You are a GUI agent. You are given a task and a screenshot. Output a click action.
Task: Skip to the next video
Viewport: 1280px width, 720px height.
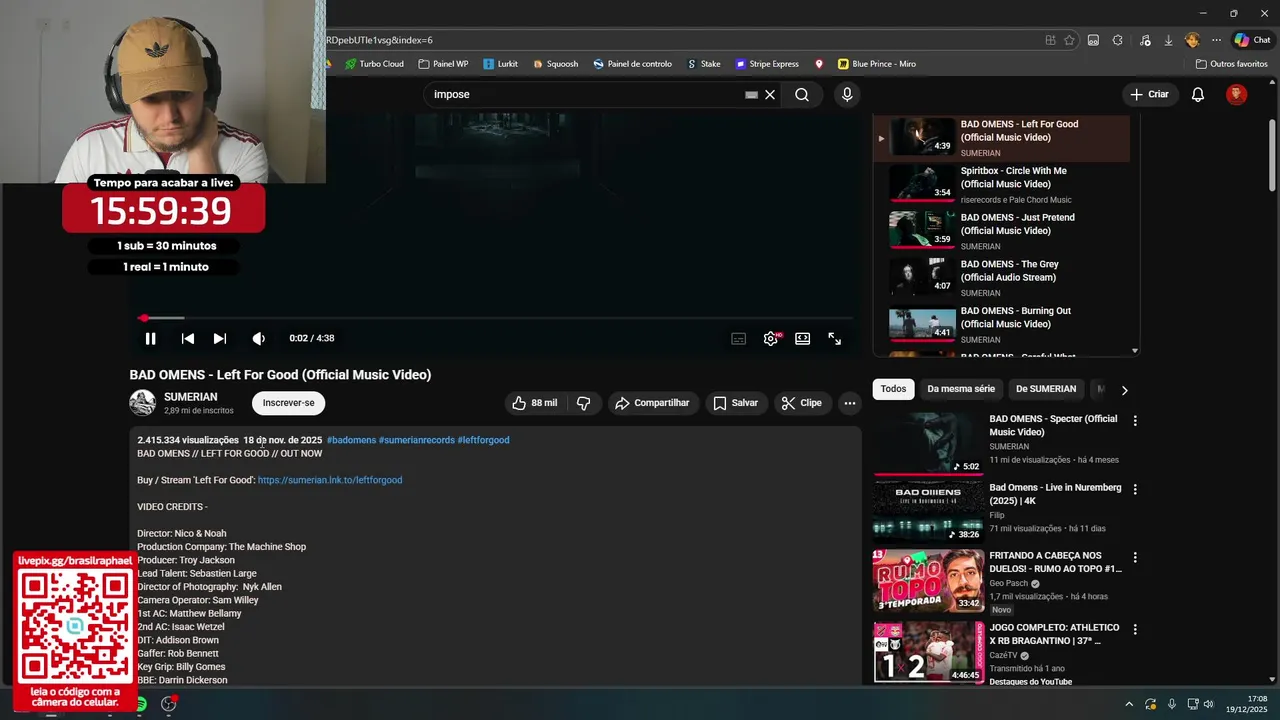point(220,339)
